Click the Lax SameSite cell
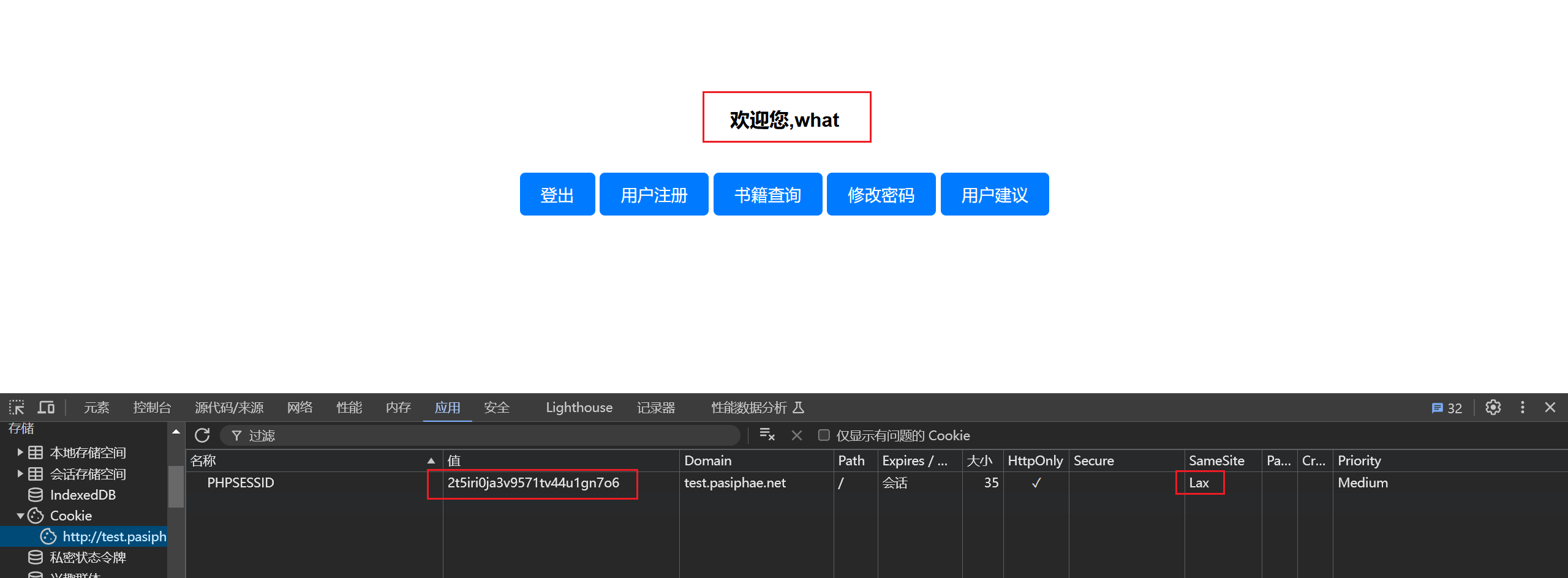Image resolution: width=1568 pixels, height=578 pixels. pos(1199,482)
